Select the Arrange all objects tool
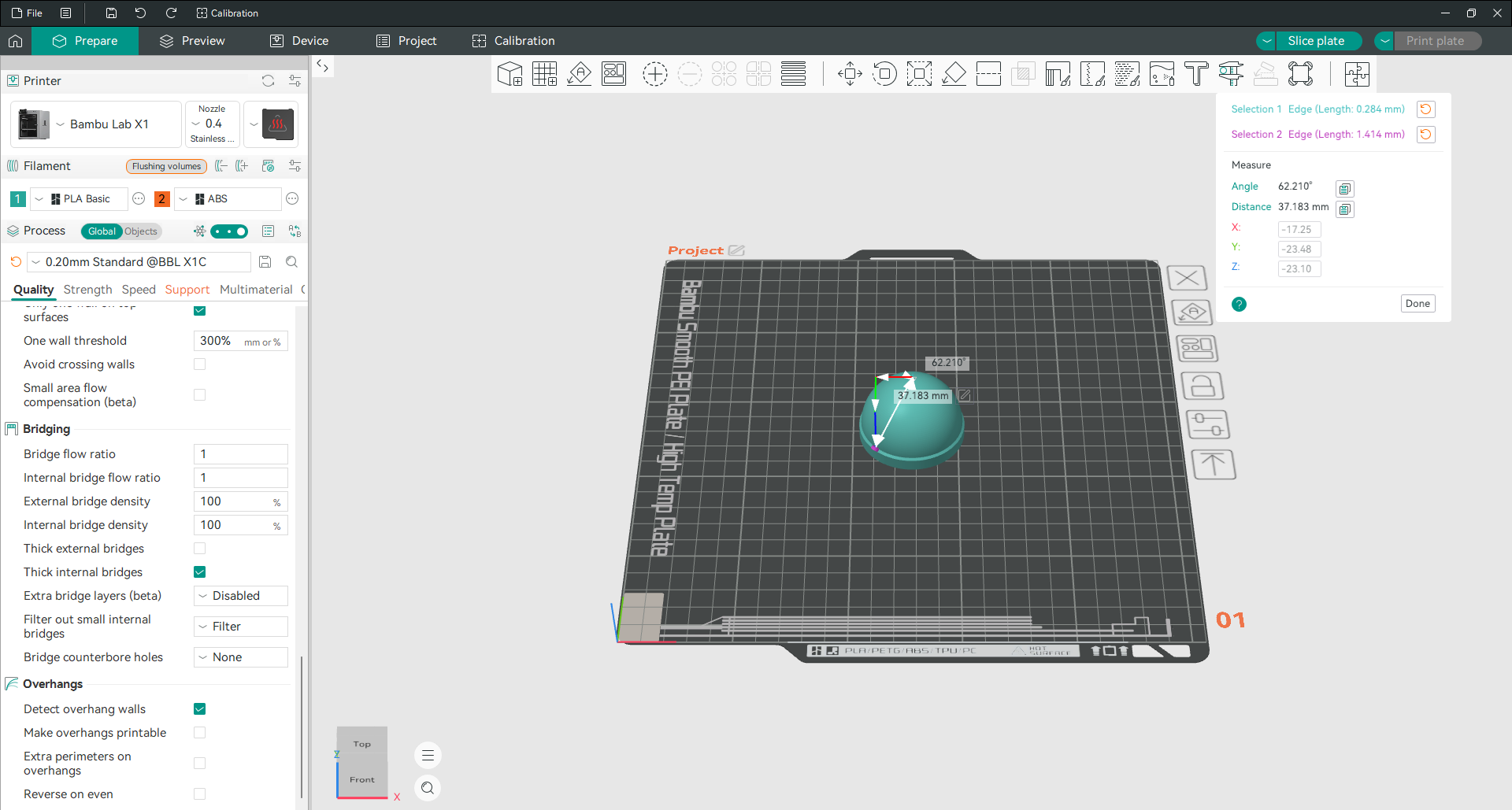The width and height of the screenshot is (1512, 810). pos(613,74)
